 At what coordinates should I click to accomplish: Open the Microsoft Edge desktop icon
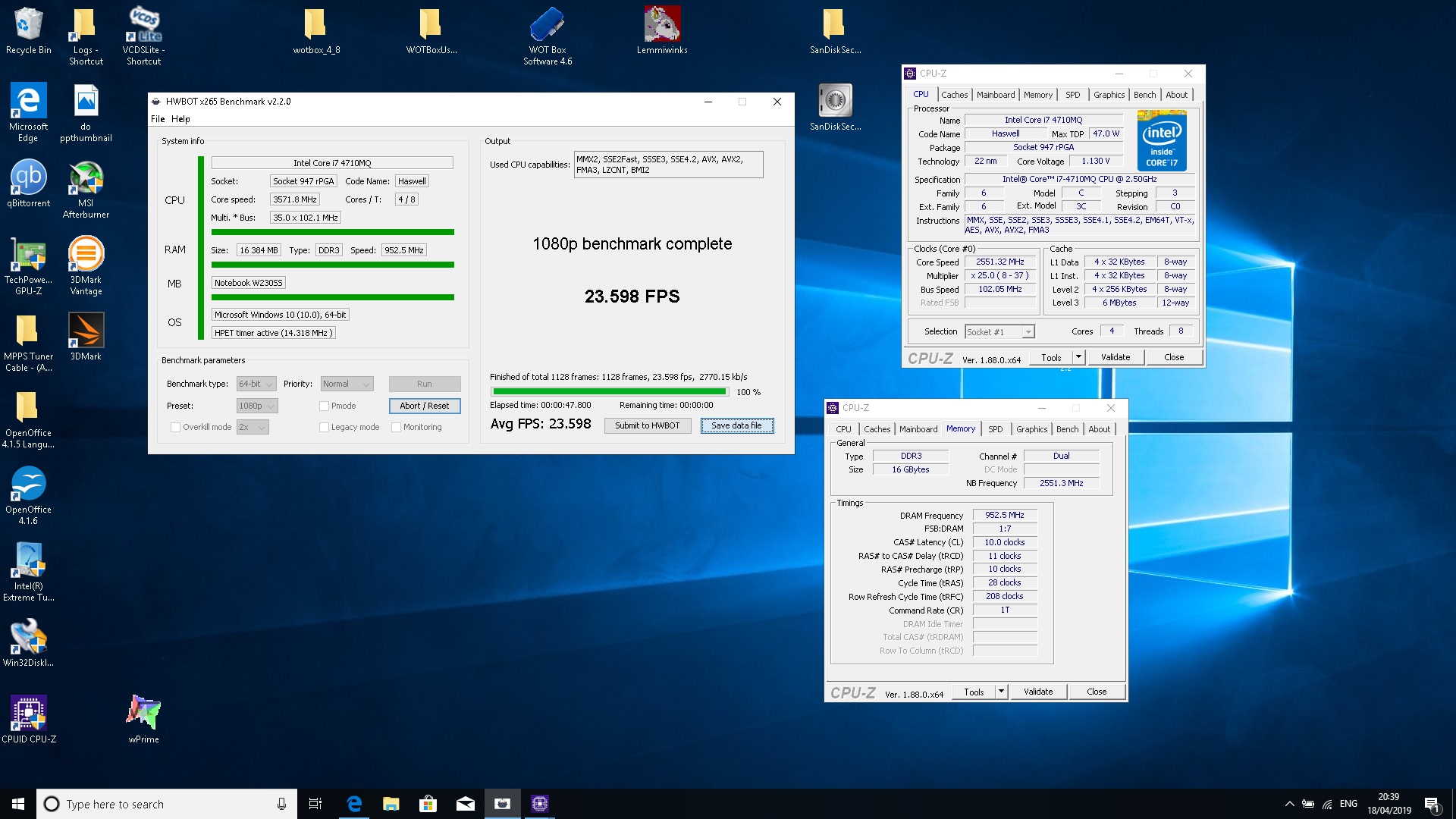pos(28,112)
